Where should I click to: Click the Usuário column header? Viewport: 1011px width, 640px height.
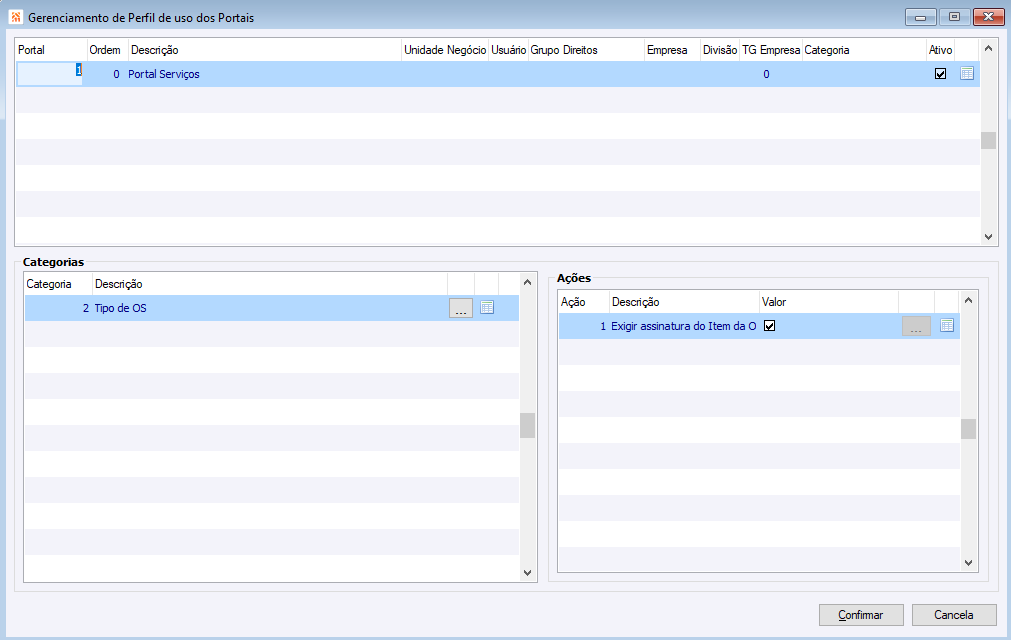click(508, 50)
